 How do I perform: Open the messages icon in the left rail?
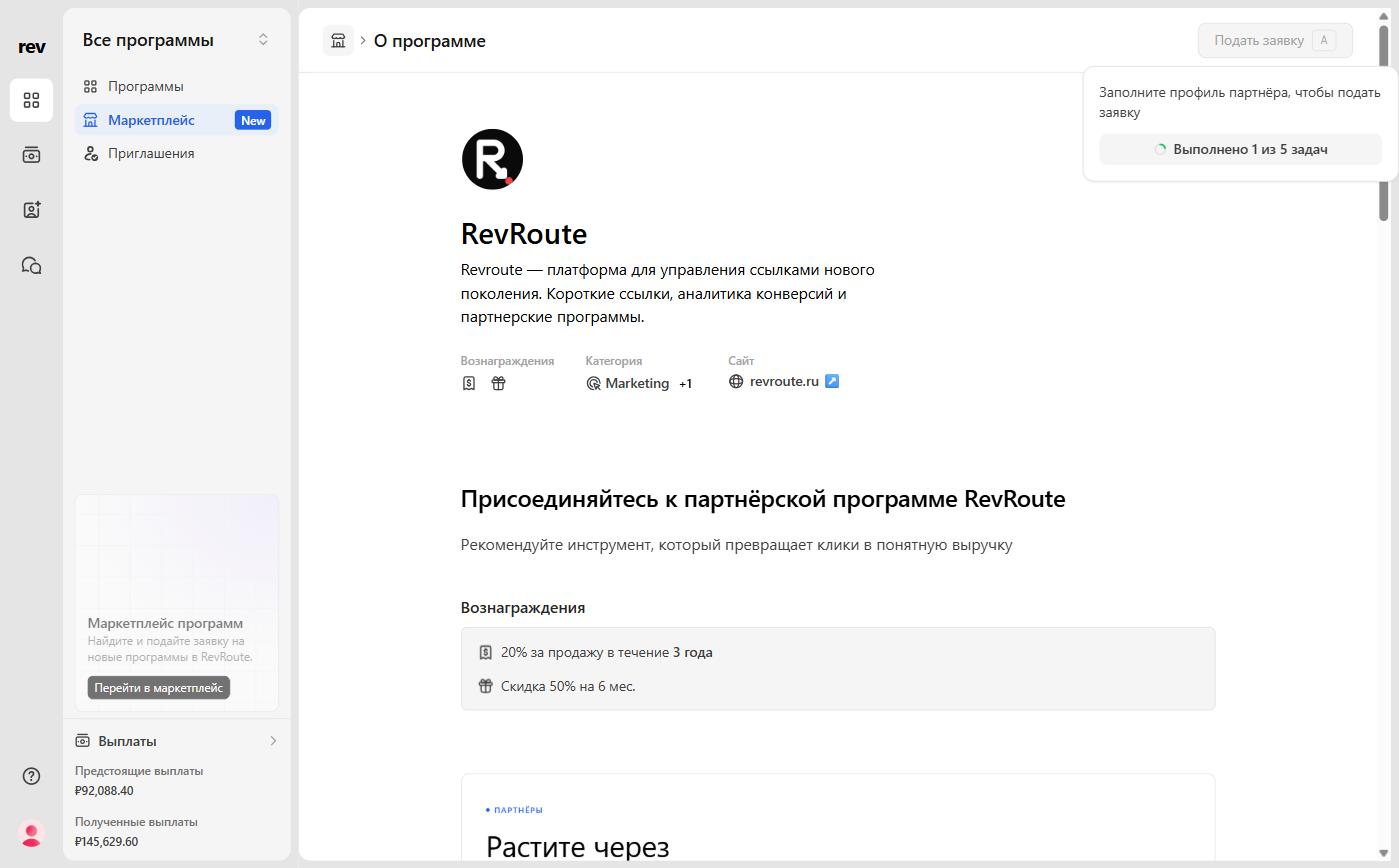tap(31, 265)
